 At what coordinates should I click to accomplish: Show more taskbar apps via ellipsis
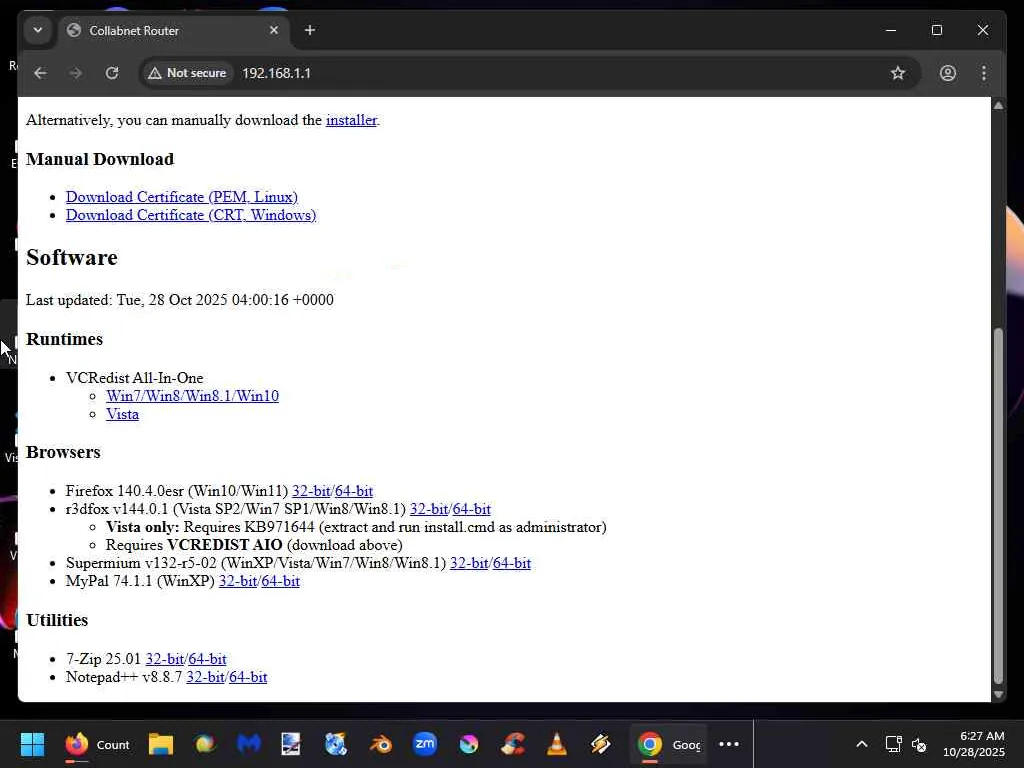[x=729, y=744]
